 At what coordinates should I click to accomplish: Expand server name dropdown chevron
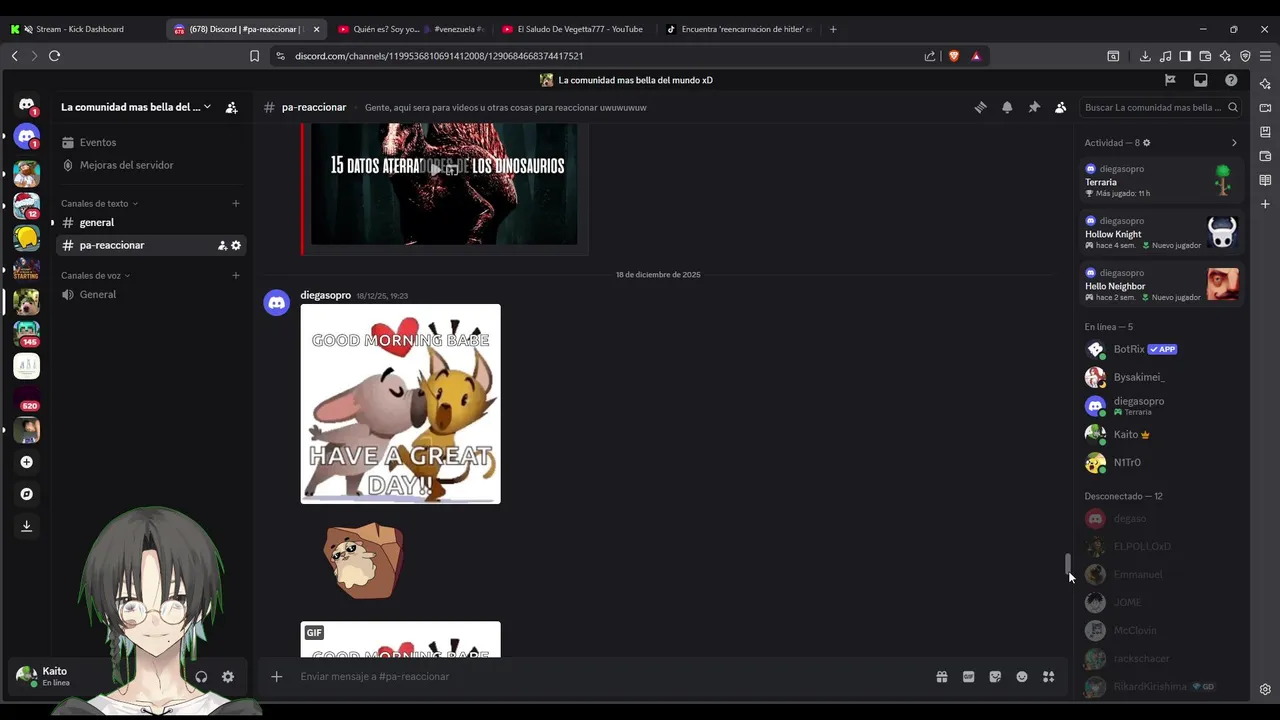pyautogui.click(x=207, y=107)
